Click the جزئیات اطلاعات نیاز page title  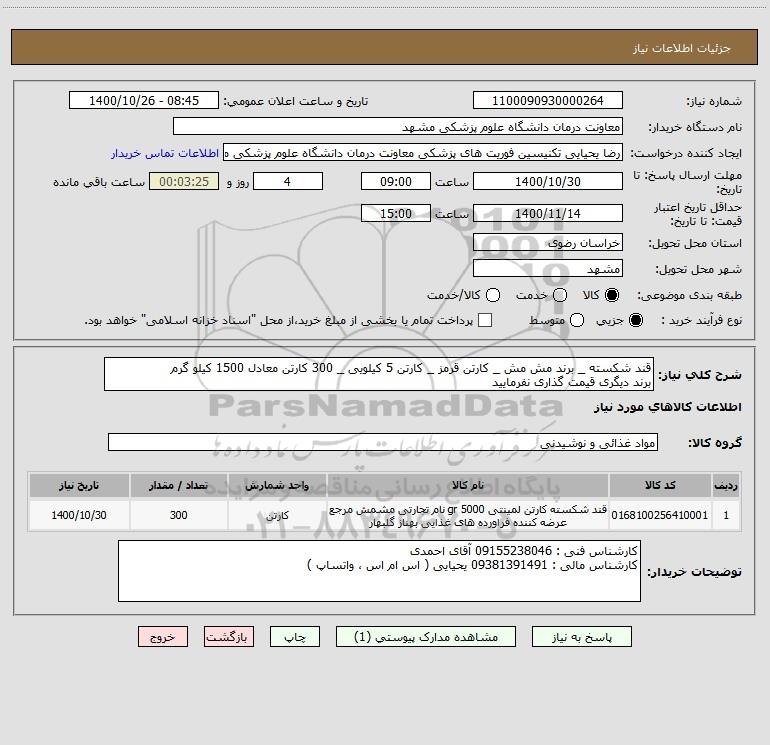pos(682,48)
